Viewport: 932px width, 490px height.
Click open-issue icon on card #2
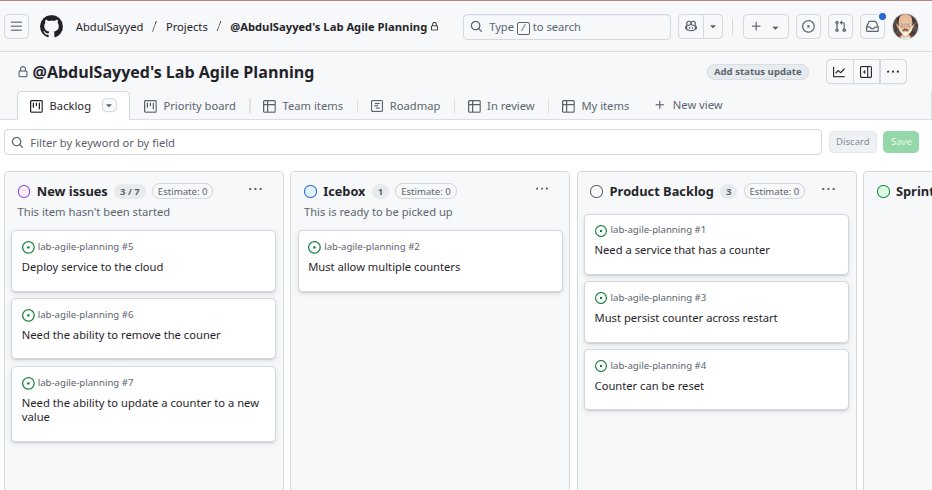click(x=314, y=247)
